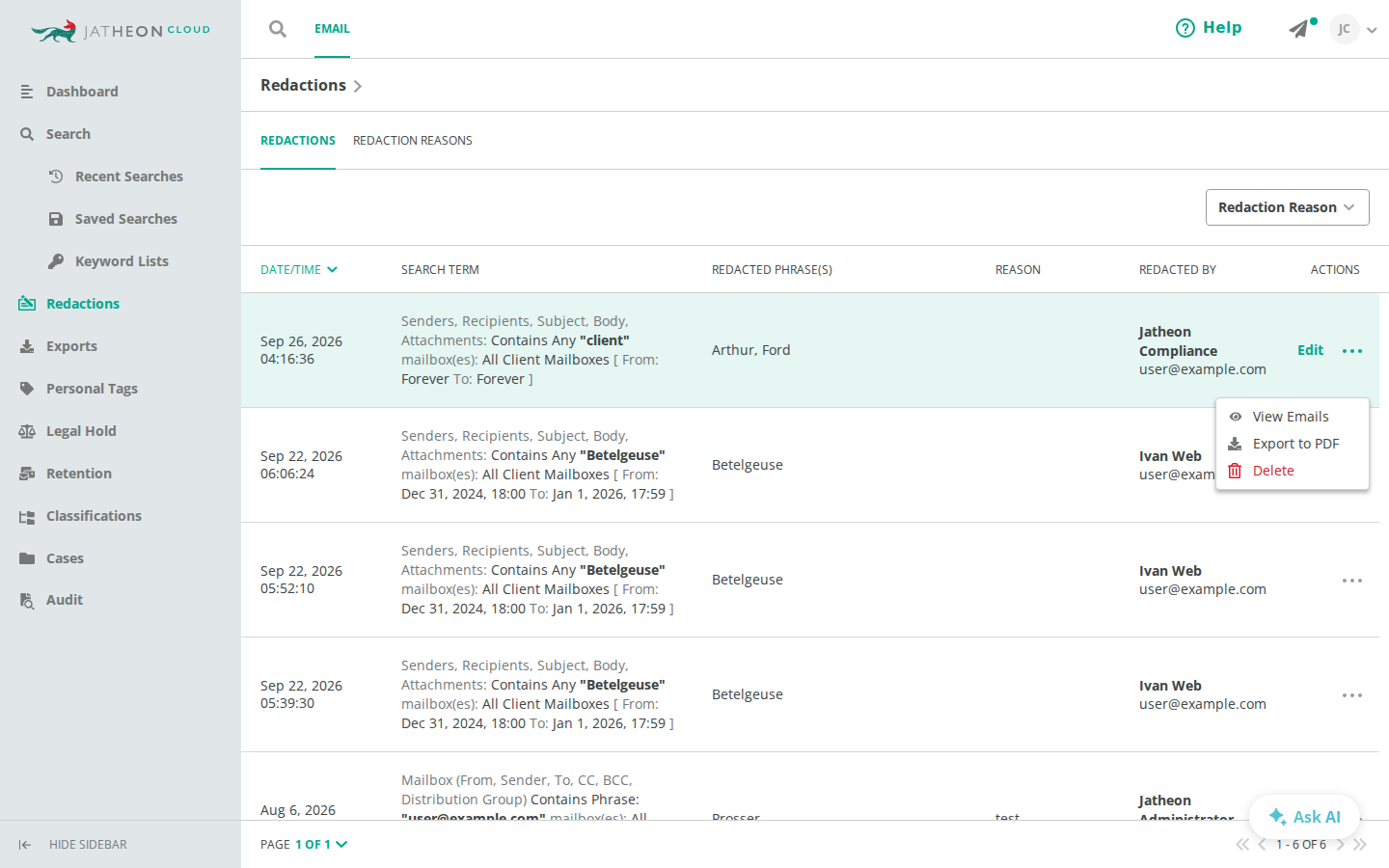Hide the sidebar using Hide Sidebar
The height and width of the screenshot is (868, 1389).
click(x=73, y=845)
